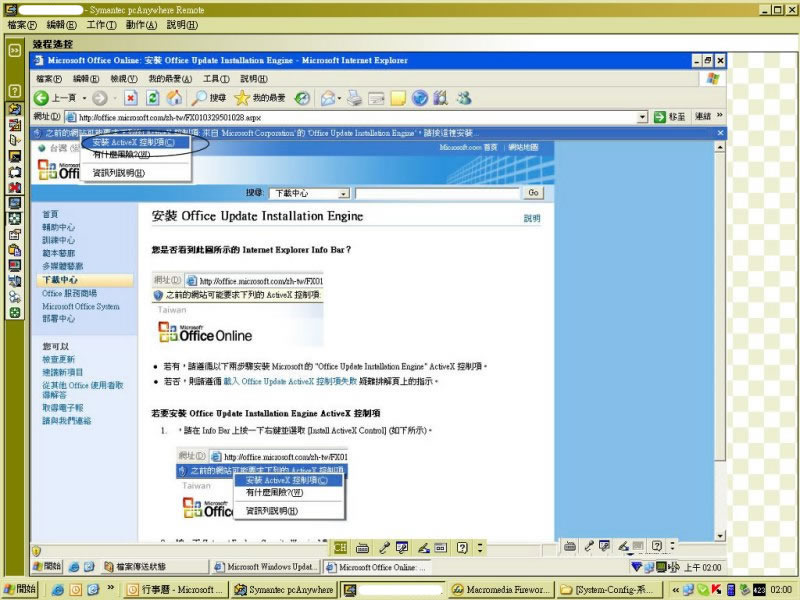The width and height of the screenshot is (800, 600).
Task: Open IE 工具 menu
Action: coord(216,79)
